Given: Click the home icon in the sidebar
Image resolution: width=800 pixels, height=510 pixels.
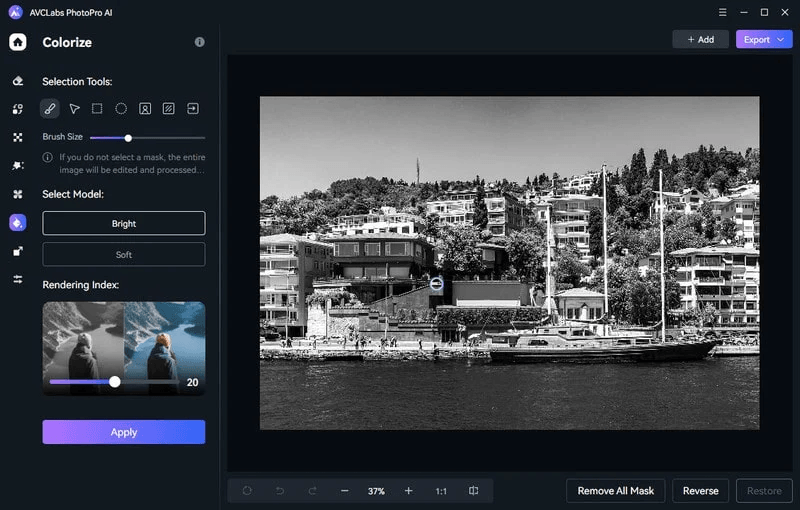Looking at the screenshot, I should [x=18, y=42].
